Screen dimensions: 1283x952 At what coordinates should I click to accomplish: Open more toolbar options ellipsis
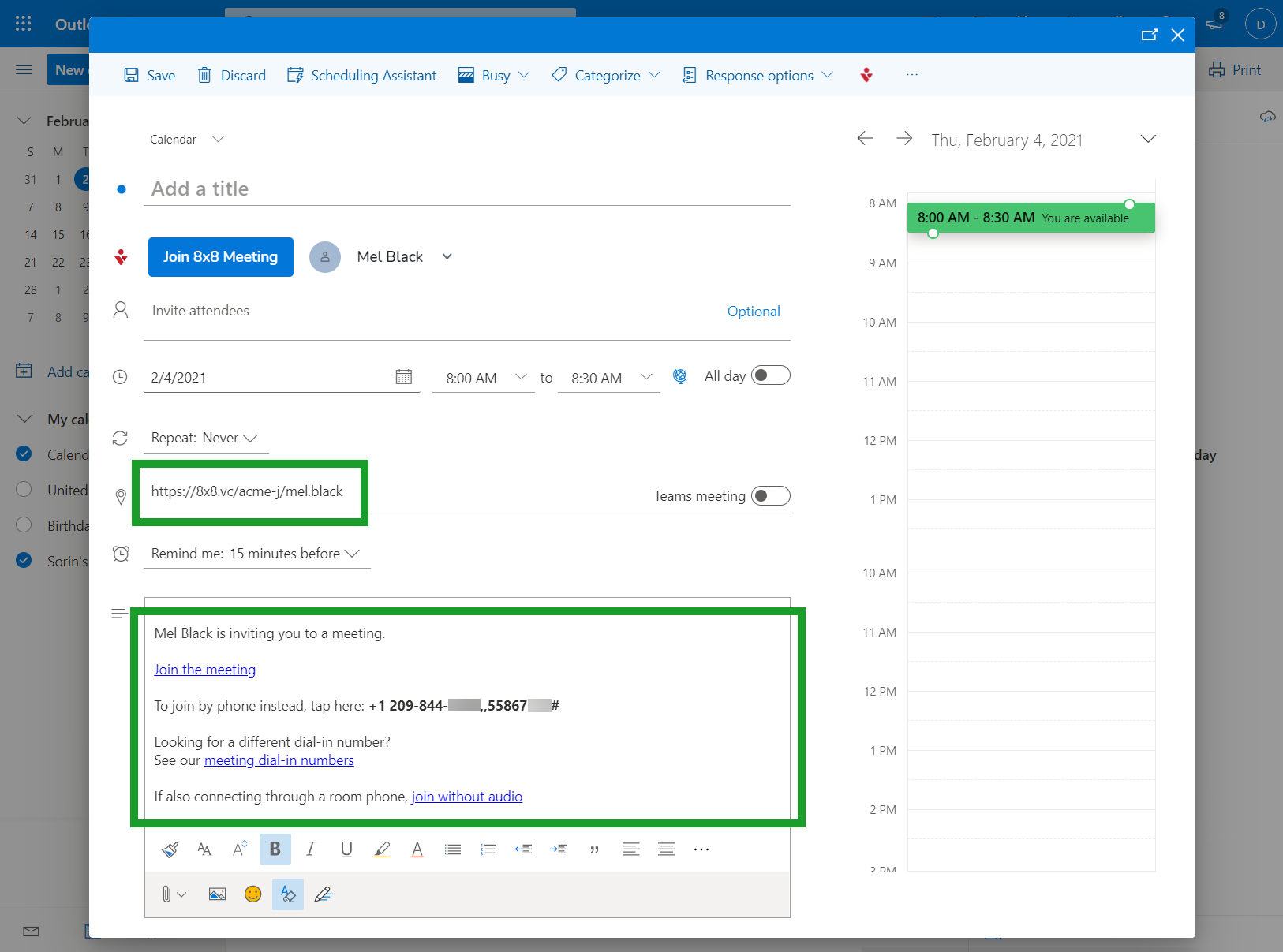tap(912, 75)
